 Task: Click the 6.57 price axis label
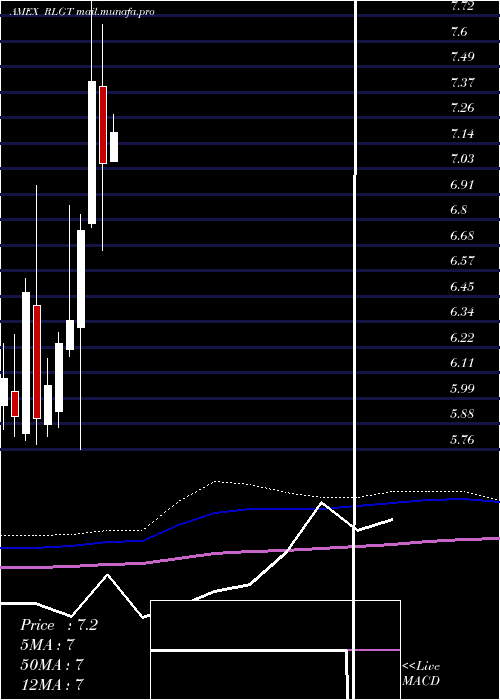point(462,261)
